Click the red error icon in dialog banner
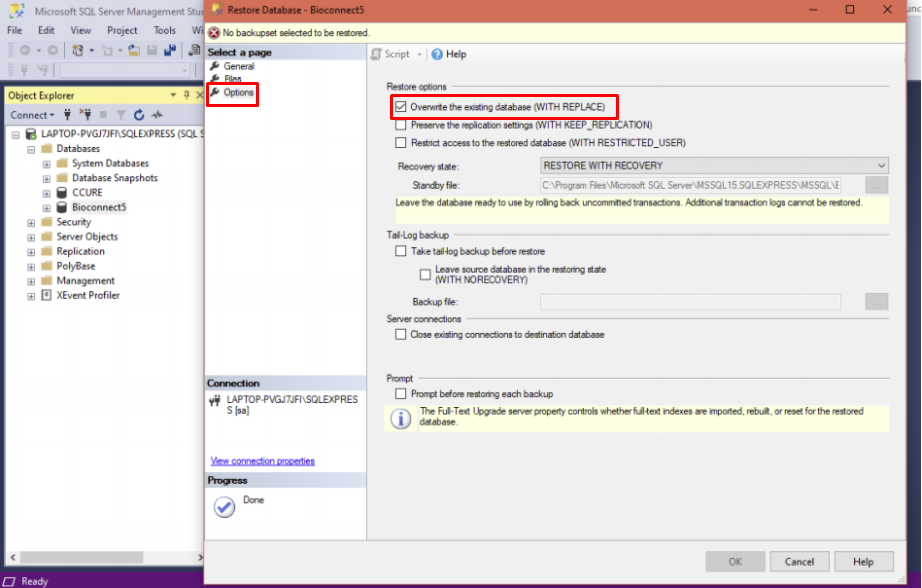This screenshot has width=922, height=588. 214,33
